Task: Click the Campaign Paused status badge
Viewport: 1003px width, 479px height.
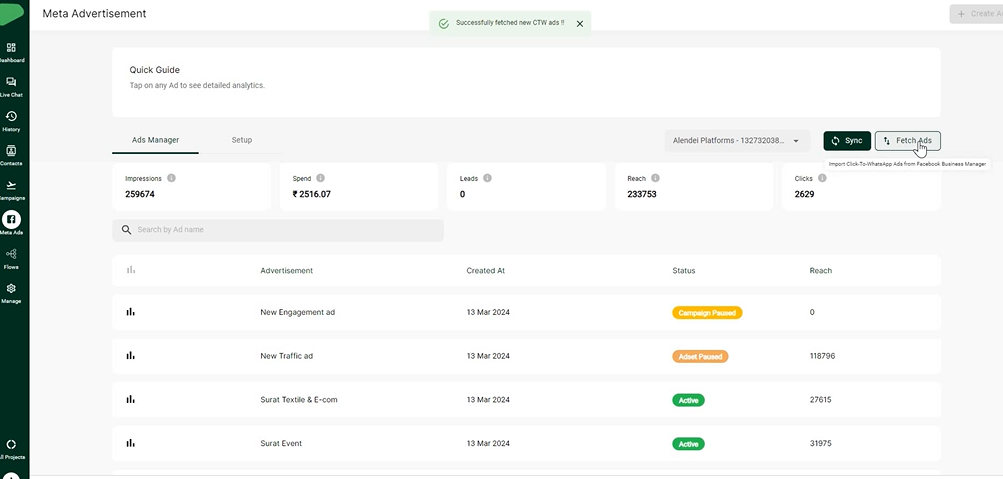Action: (707, 313)
